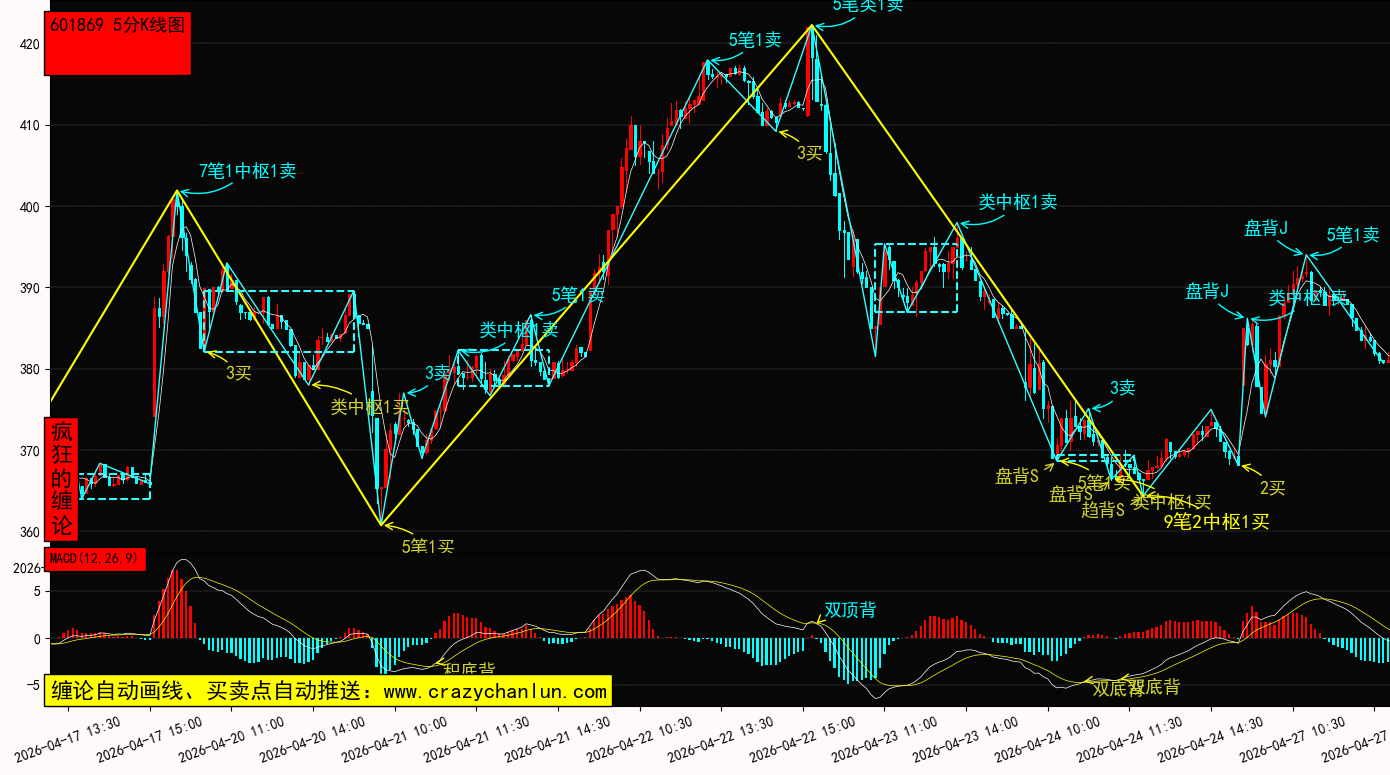The image size is (1390, 775).
Task: Select the 积底背 label in MACD panel
Action: (469, 668)
